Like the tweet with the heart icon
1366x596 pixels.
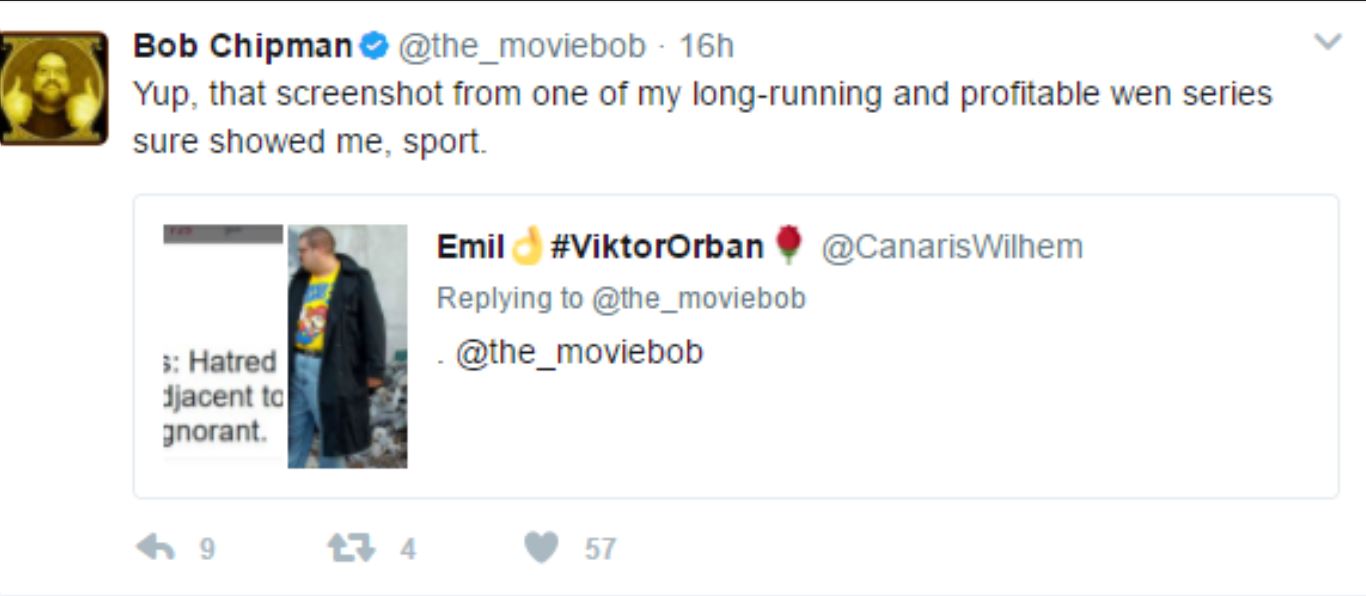tap(541, 547)
